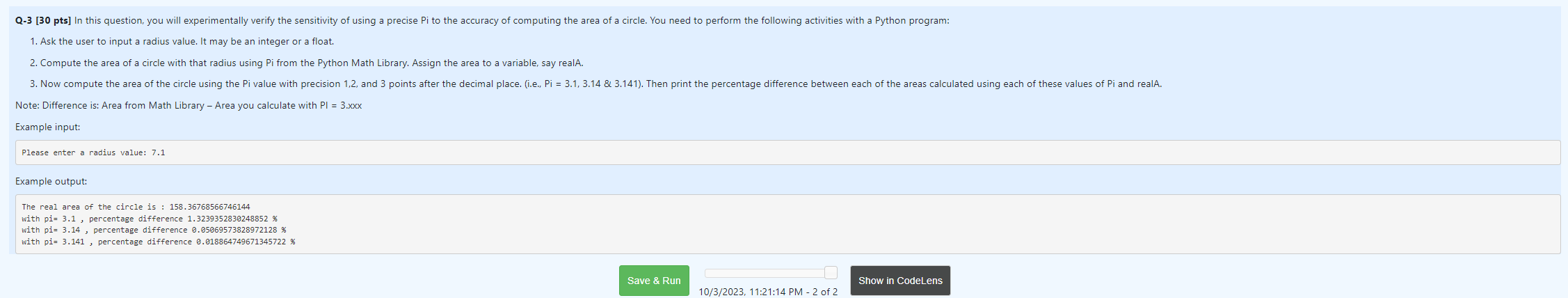
Task: Click the 'The real area of the circle' output line
Action: point(136,207)
